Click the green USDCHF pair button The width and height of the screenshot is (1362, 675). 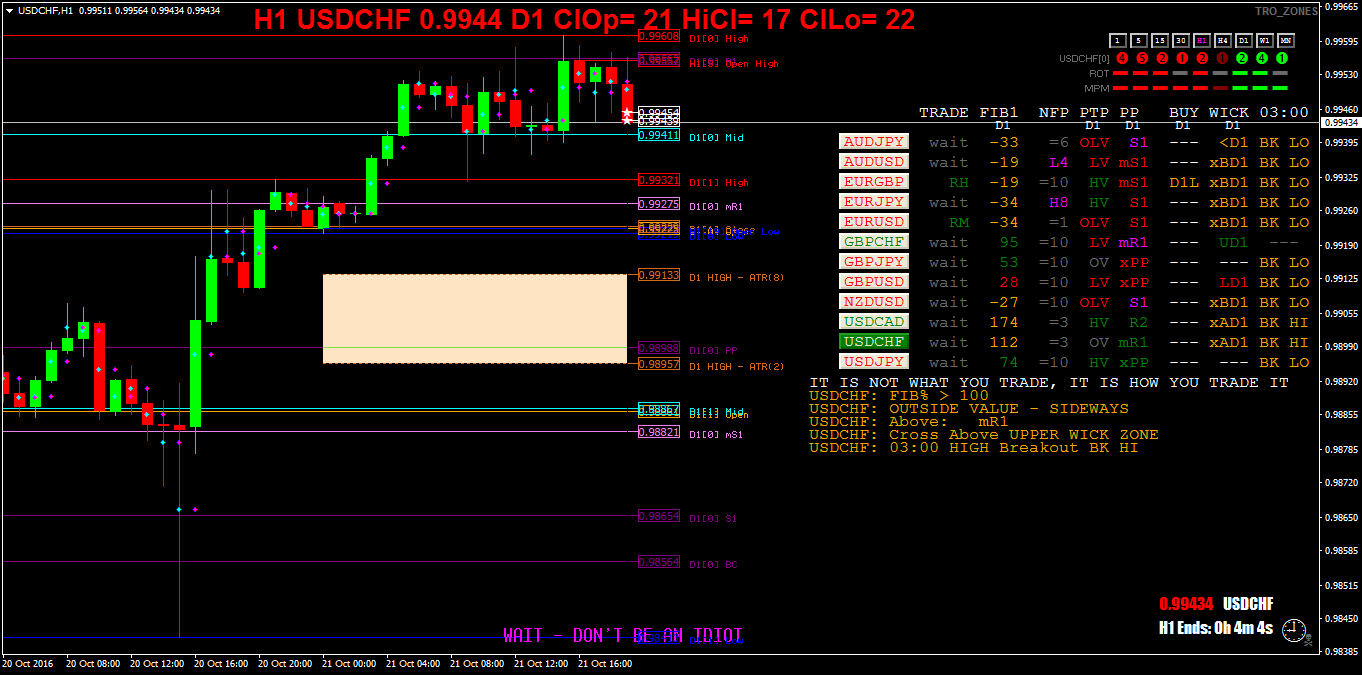873,342
